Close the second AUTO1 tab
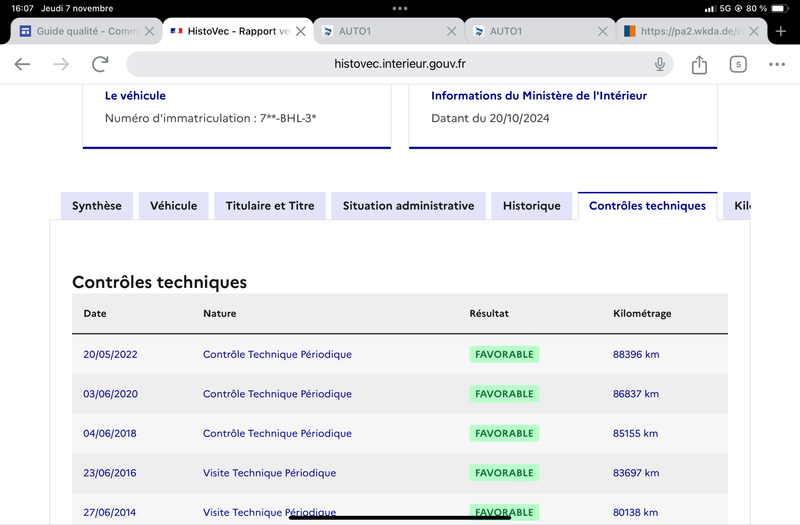Image resolution: width=800 pixels, height=525 pixels. [x=603, y=31]
